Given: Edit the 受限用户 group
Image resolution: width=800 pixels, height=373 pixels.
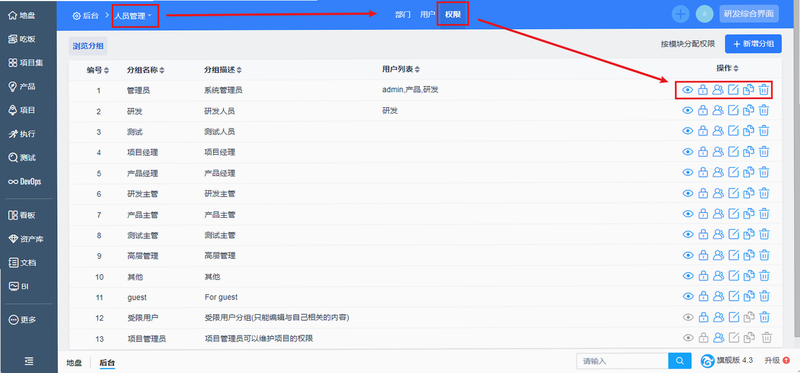Looking at the screenshot, I should (x=733, y=317).
